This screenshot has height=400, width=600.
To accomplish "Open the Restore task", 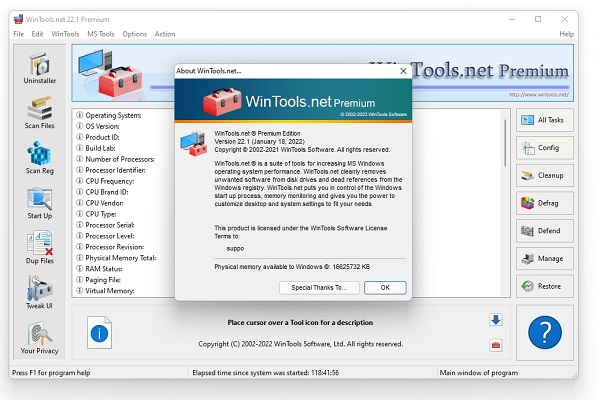I will (545, 286).
